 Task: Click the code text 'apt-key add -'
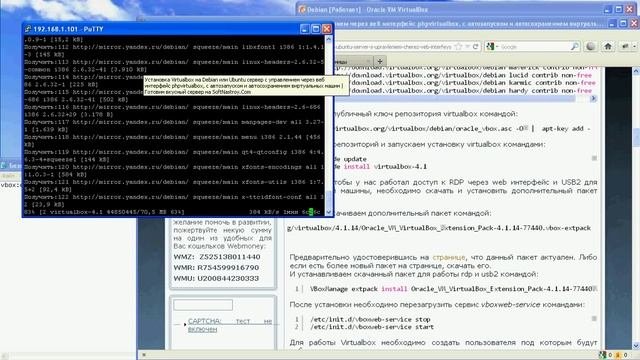point(566,129)
